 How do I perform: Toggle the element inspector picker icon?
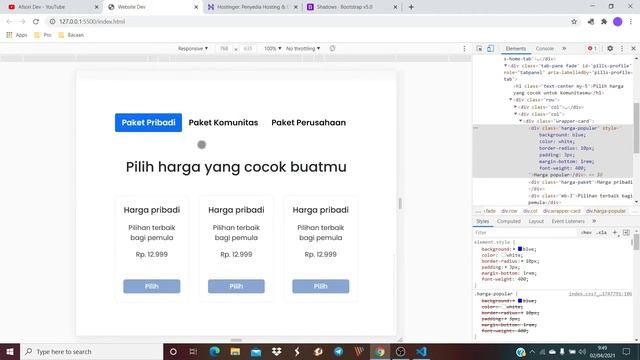pos(479,49)
